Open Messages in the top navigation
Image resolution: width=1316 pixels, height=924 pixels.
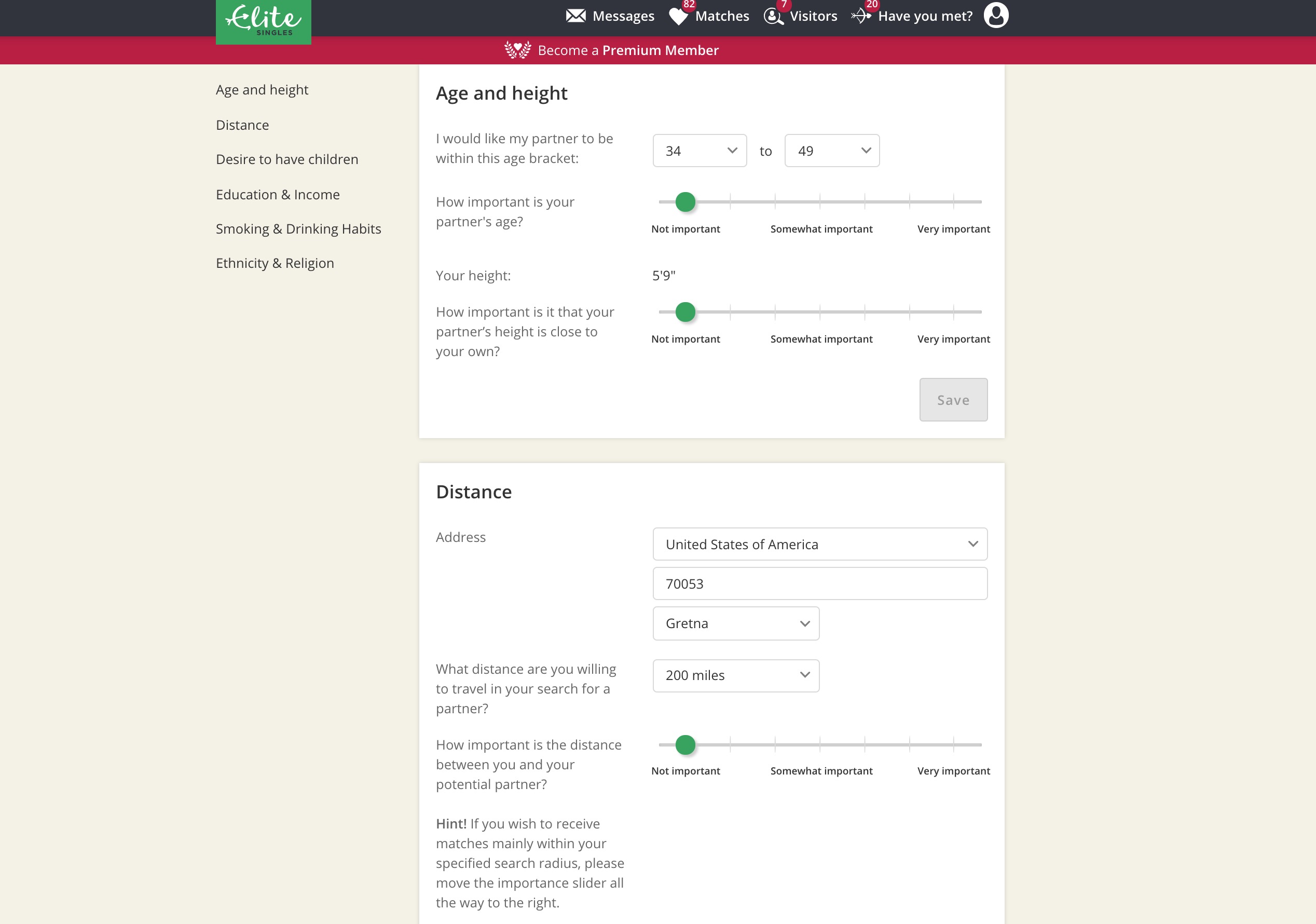click(x=623, y=16)
